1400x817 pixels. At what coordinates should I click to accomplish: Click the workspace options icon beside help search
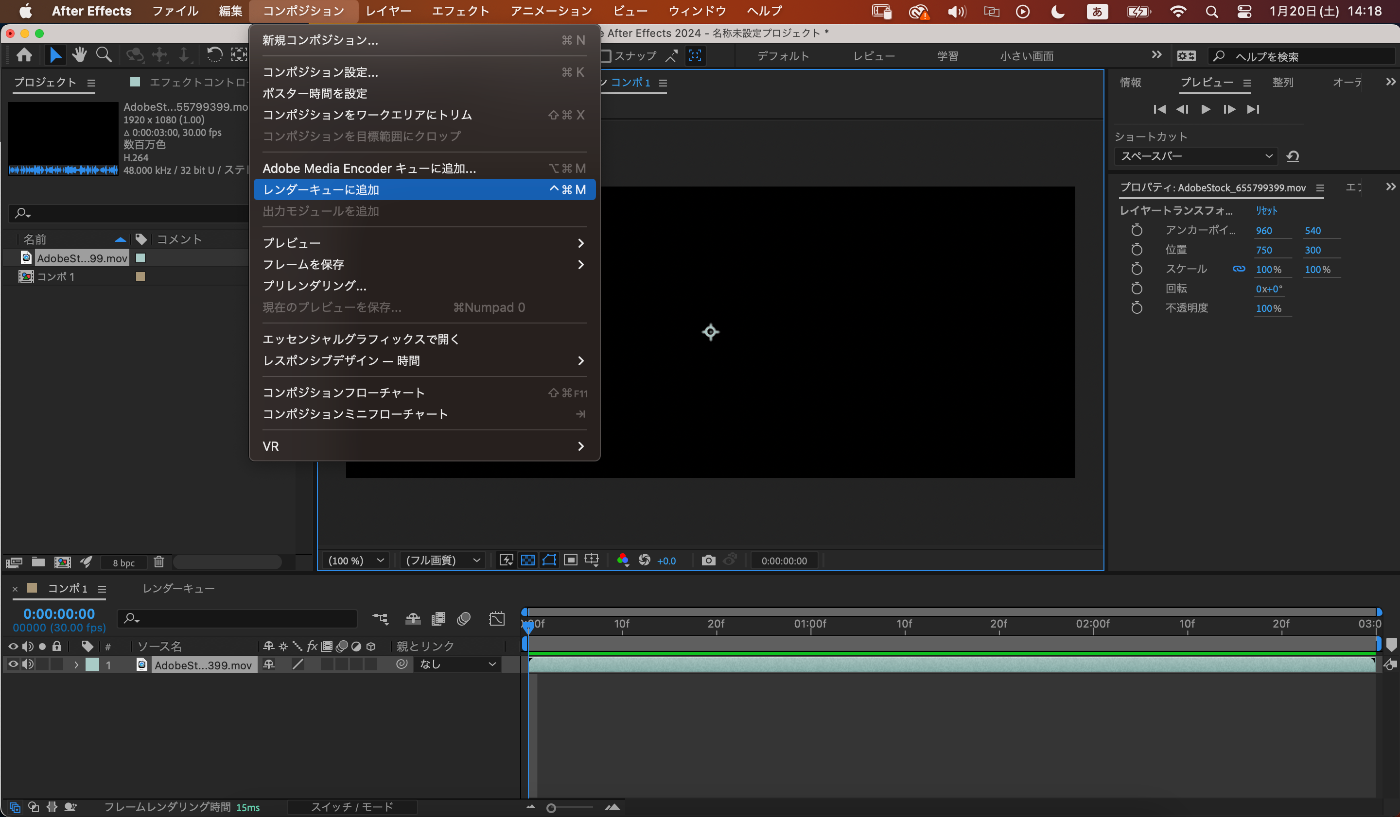coord(1186,56)
